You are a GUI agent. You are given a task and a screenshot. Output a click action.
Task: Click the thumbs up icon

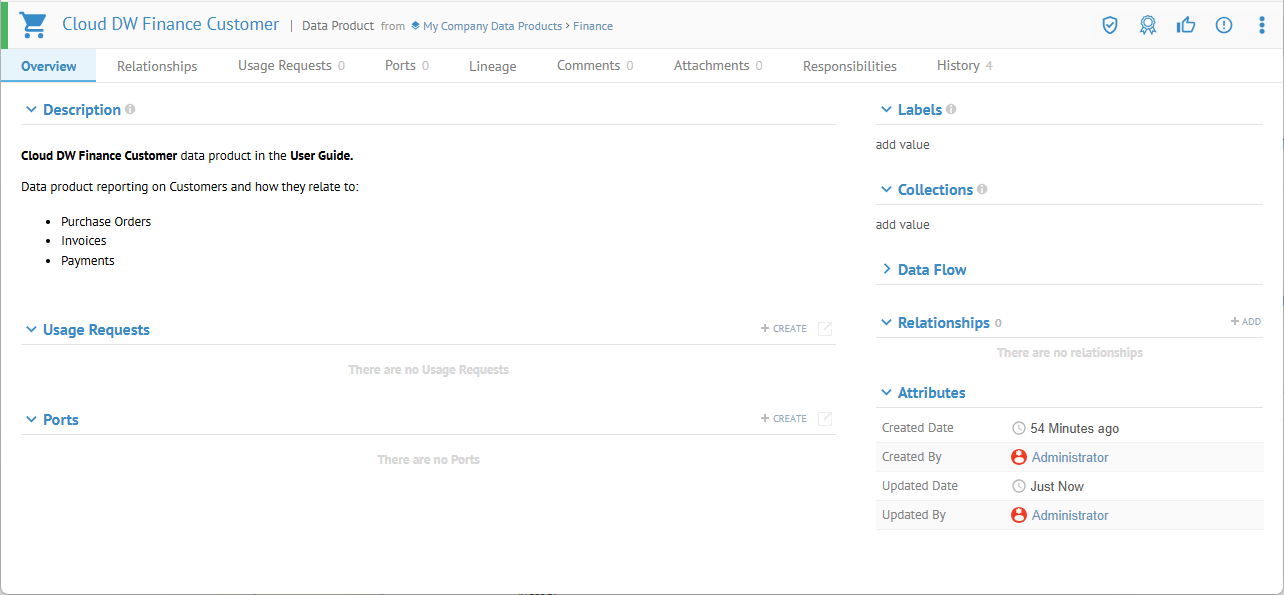coord(1186,25)
